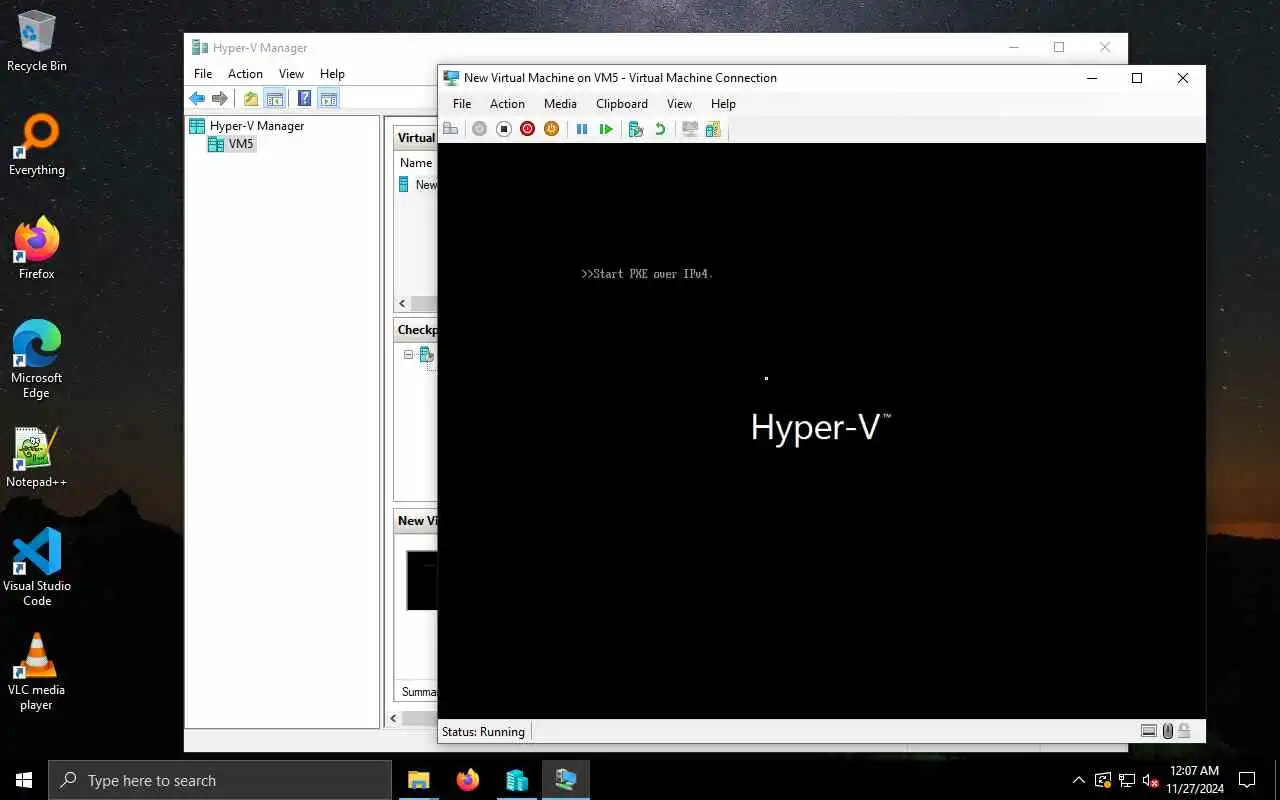Open the notification center icon
The height and width of the screenshot is (800, 1280).
point(1247,780)
